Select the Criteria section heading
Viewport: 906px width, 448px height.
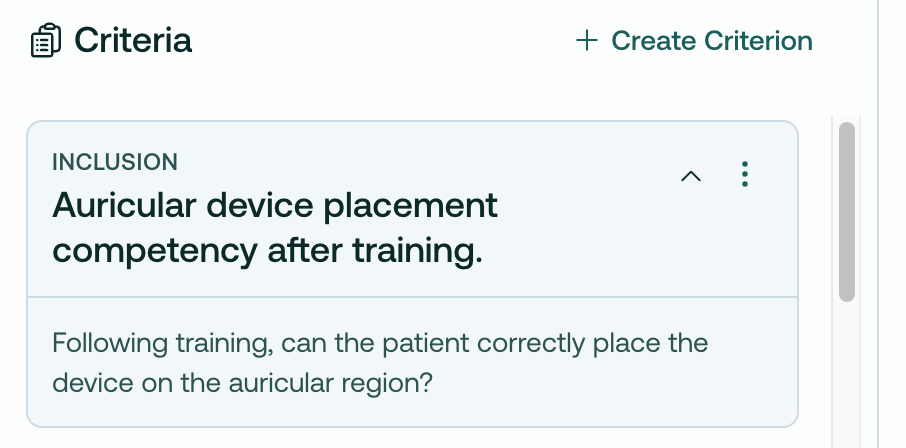tap(133, 40)
